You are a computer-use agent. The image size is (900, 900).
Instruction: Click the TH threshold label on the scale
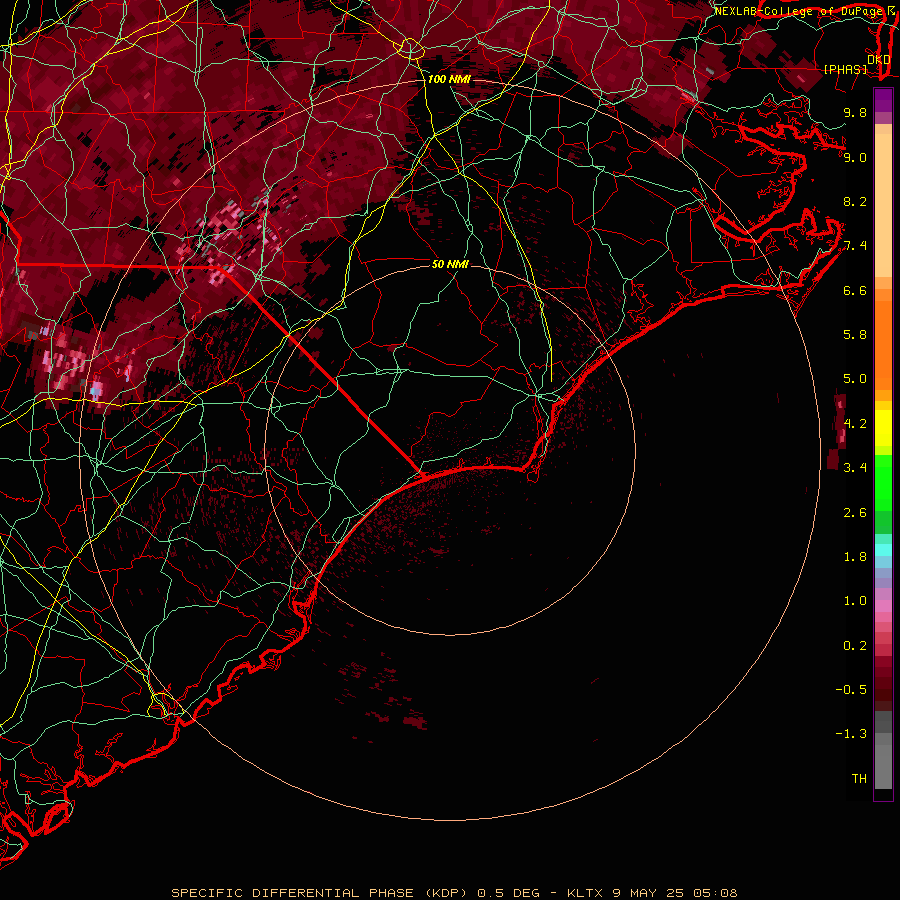(x=859, y=779)
